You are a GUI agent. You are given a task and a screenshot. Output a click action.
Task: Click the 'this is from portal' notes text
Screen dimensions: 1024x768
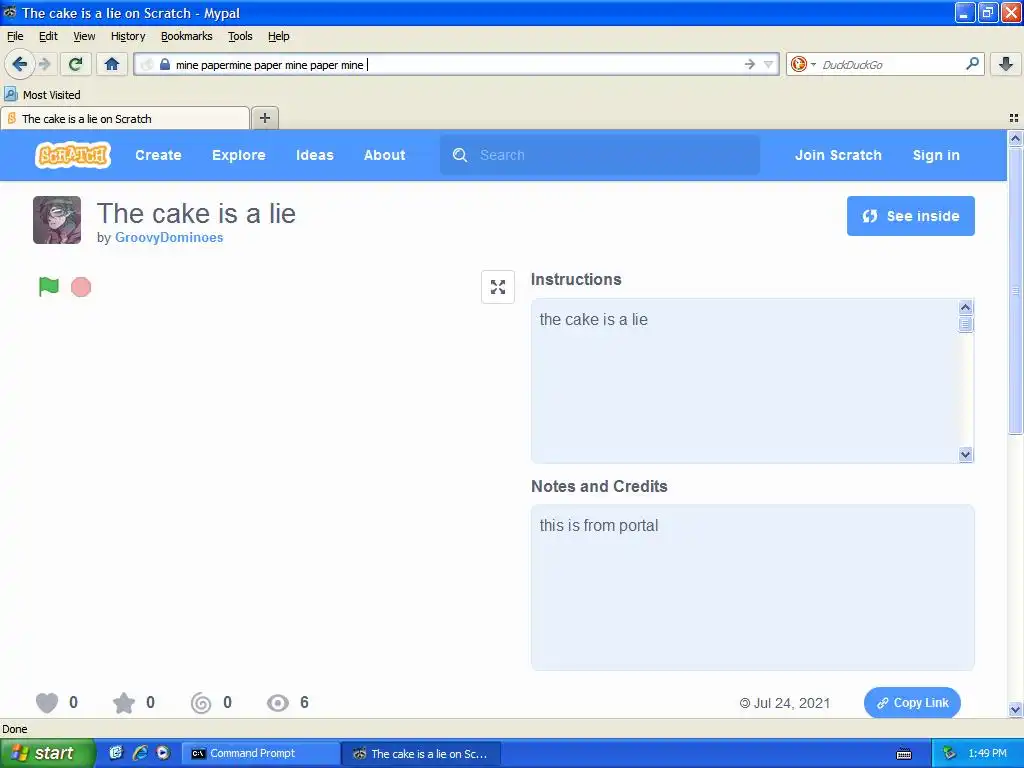tap(599, 525)
